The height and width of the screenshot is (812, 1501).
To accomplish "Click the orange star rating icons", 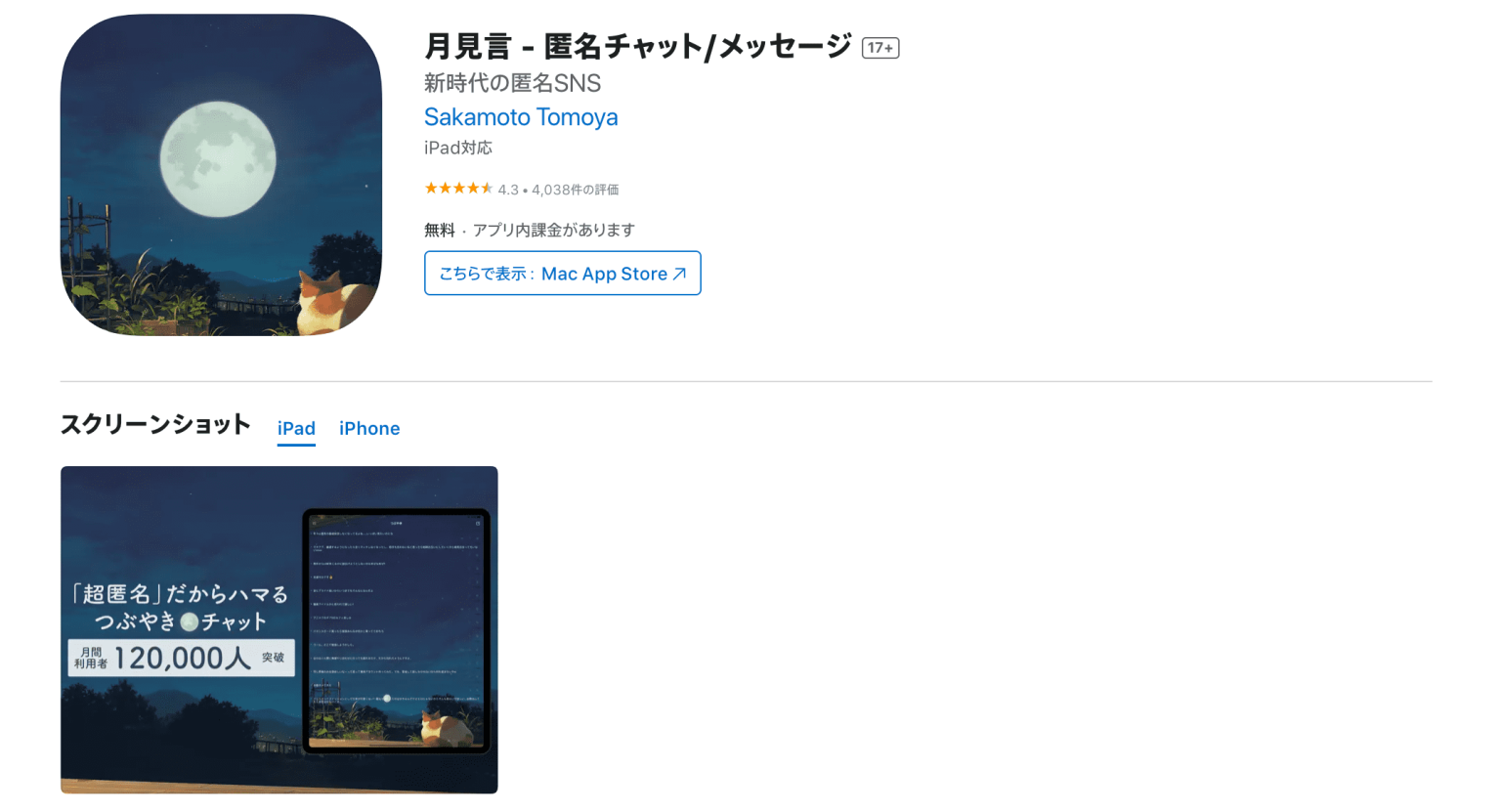I will point(458,189).
